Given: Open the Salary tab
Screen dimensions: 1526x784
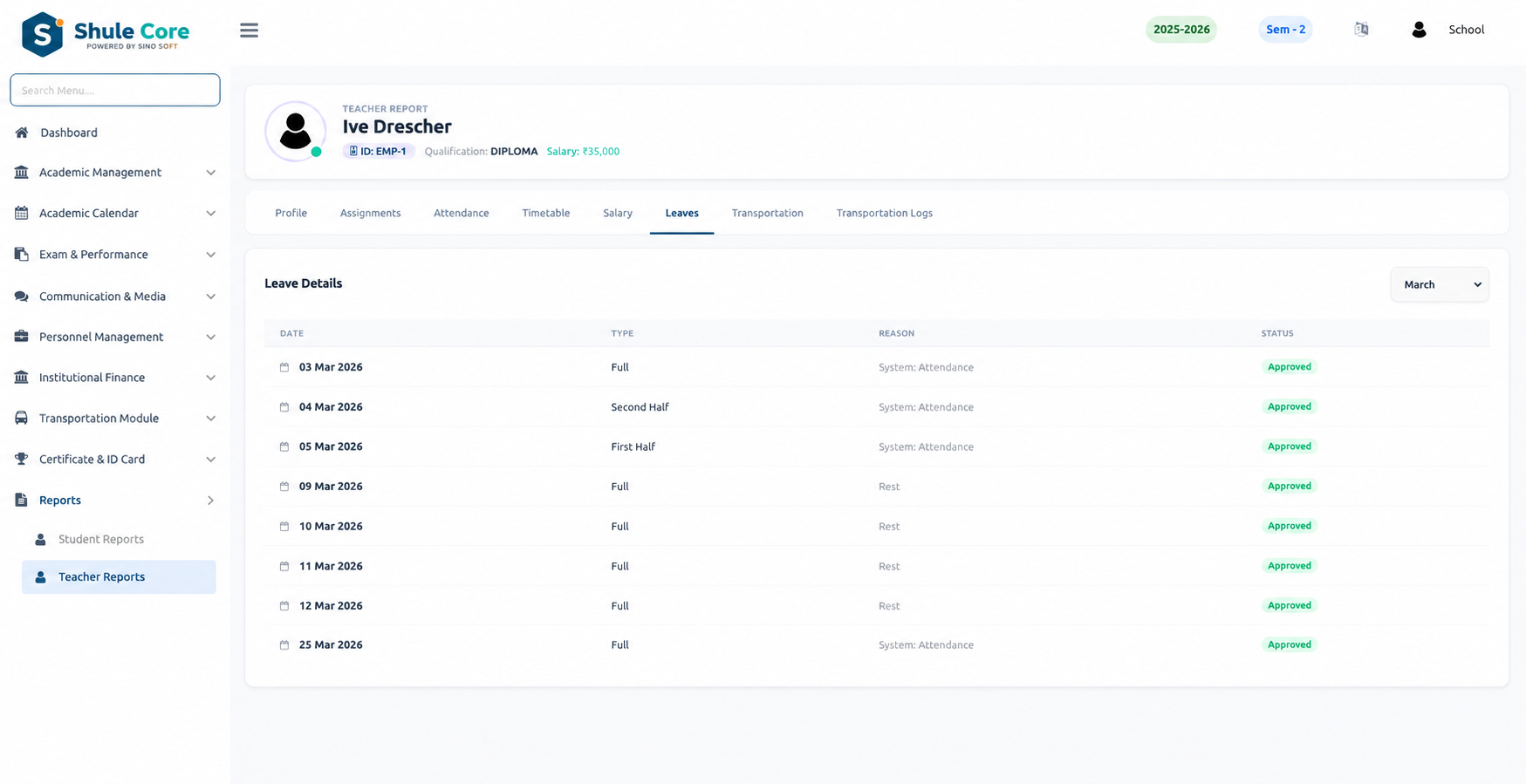Looking at the screenshot, I should pos(618,213).
